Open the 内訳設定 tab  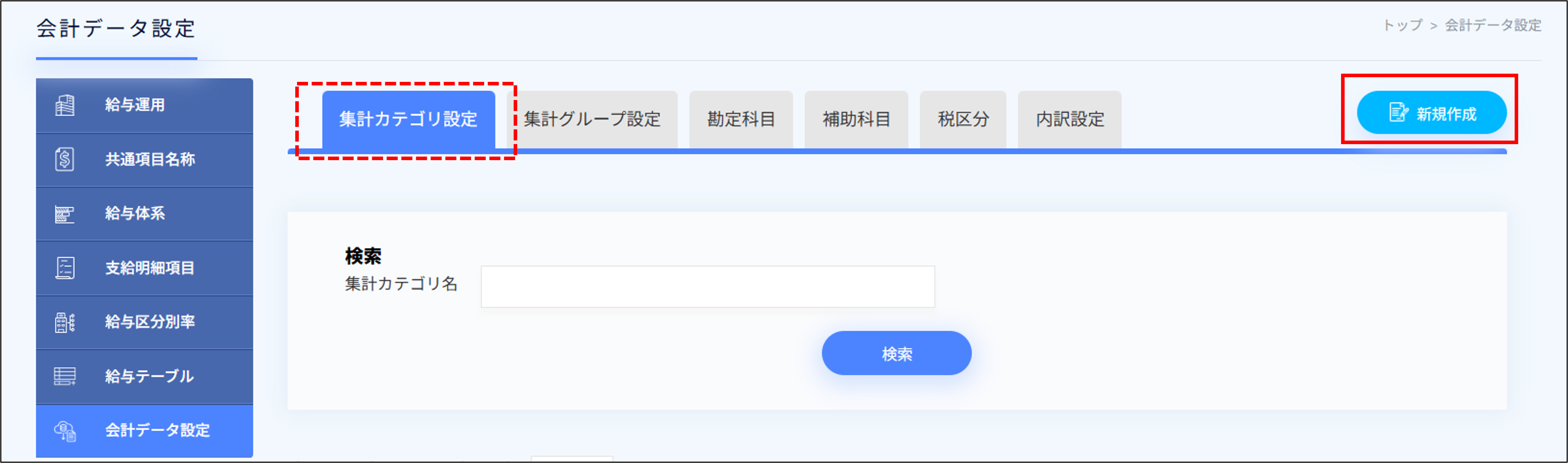click(1069, 120)
